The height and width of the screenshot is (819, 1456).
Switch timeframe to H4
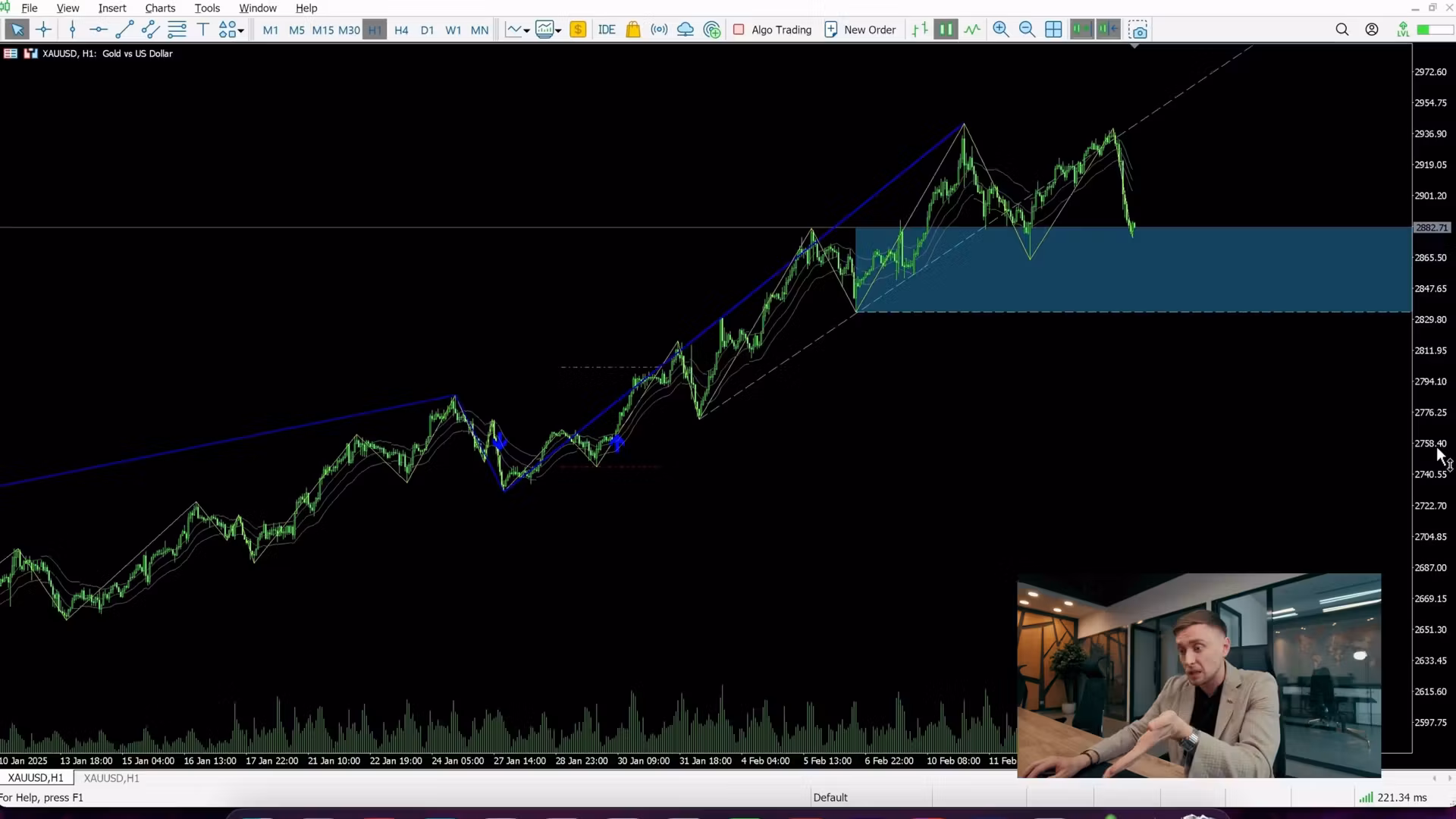[402, 30]
